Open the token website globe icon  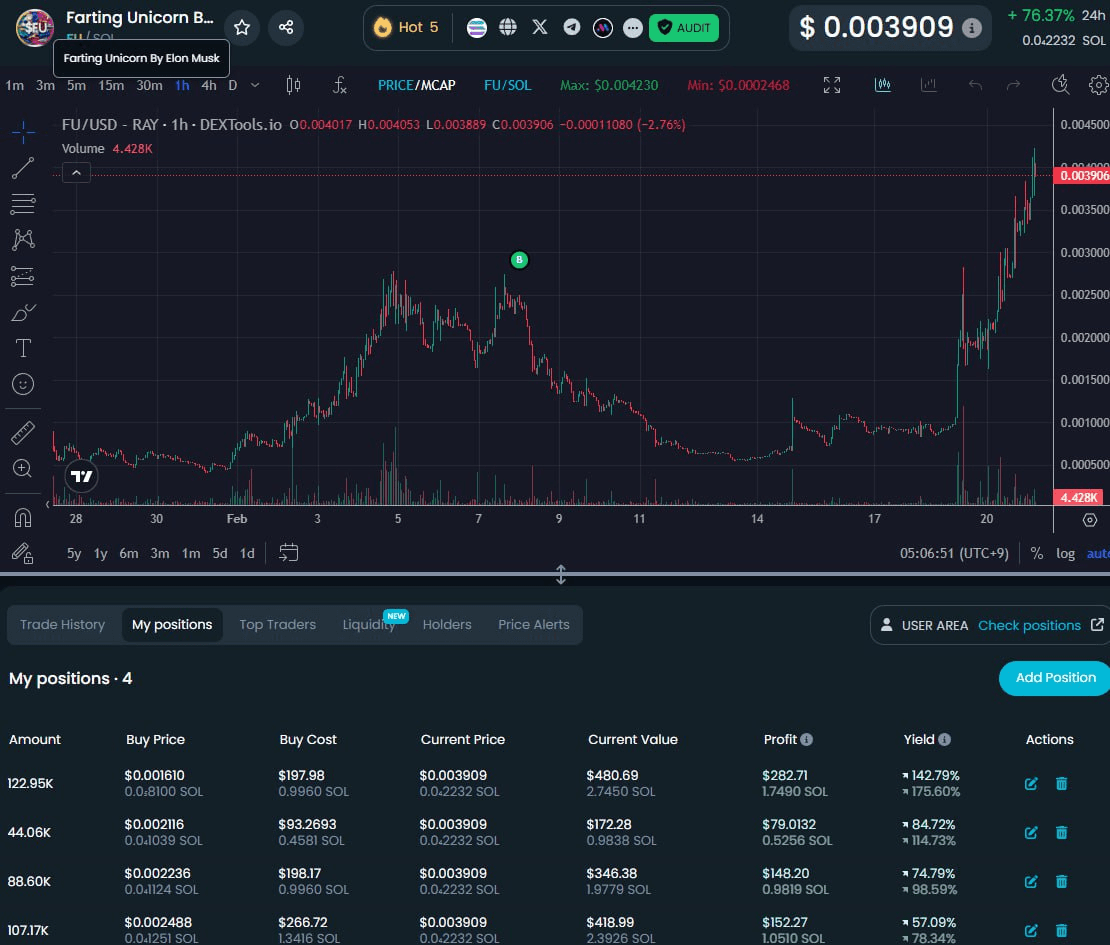coord(508,28)
